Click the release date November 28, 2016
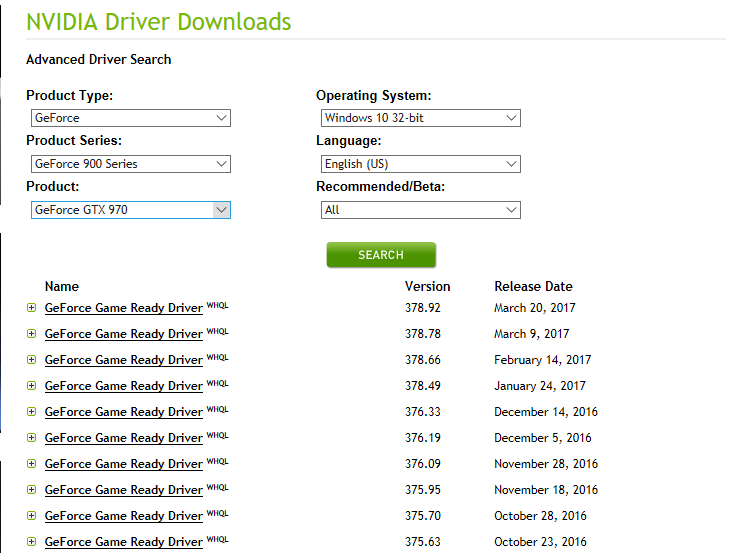 coord(546,464)
